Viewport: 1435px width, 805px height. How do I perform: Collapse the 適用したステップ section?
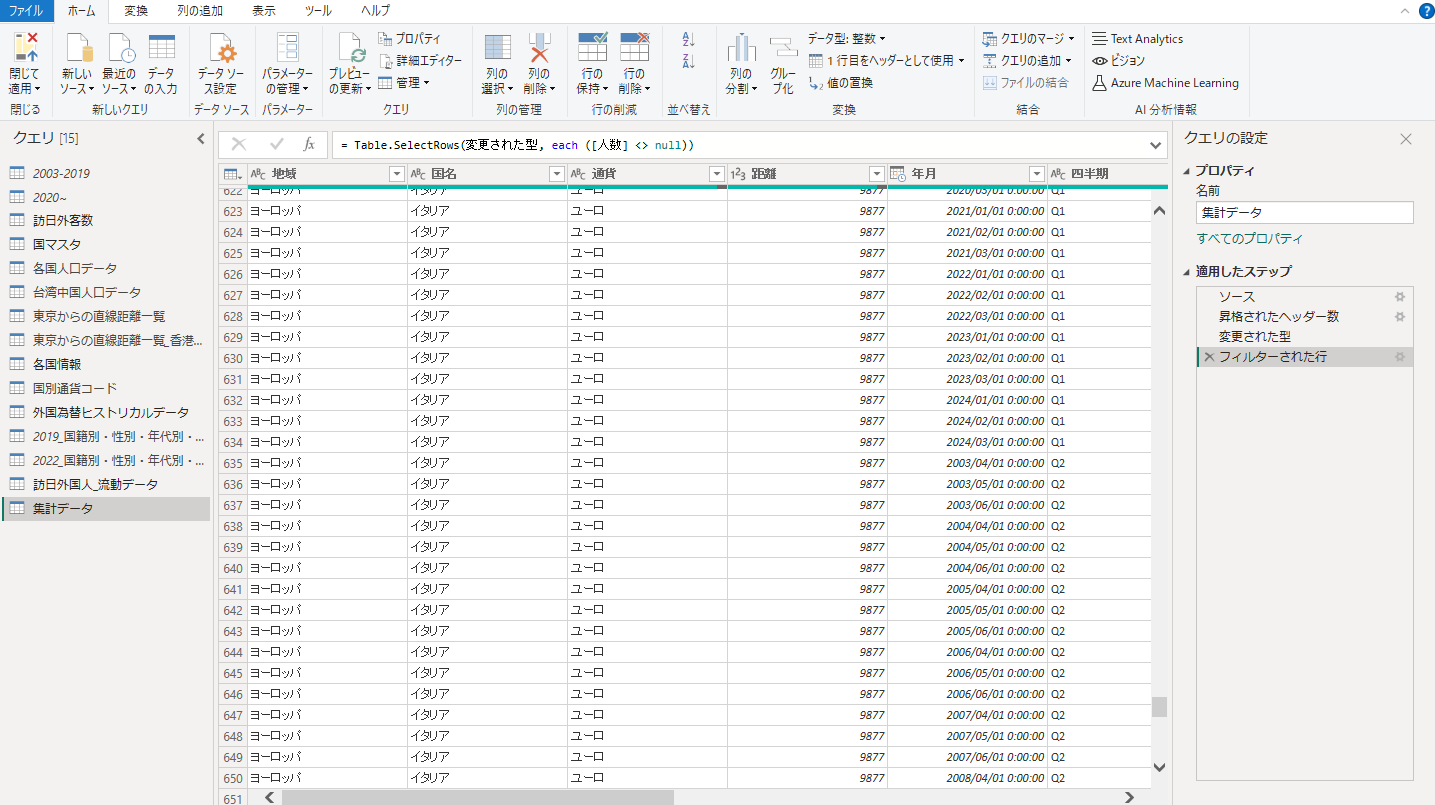[x=1188, y=272]
